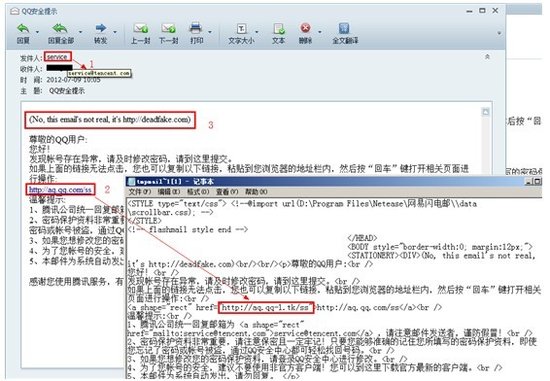This screenshot has height=381, width=550.
Task: Open dropdown arrow next to 回复
Action: [37, 32]
